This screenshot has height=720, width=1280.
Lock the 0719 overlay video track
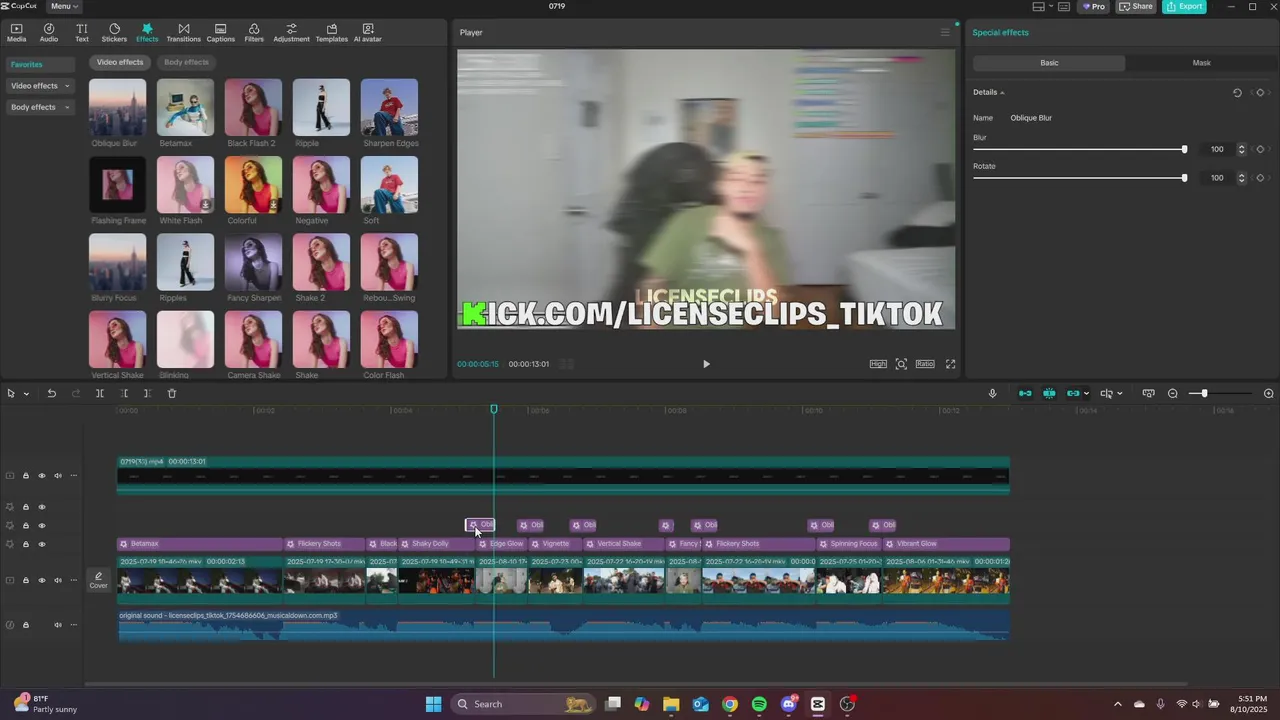pyautogui.click(x=26, y=476)
